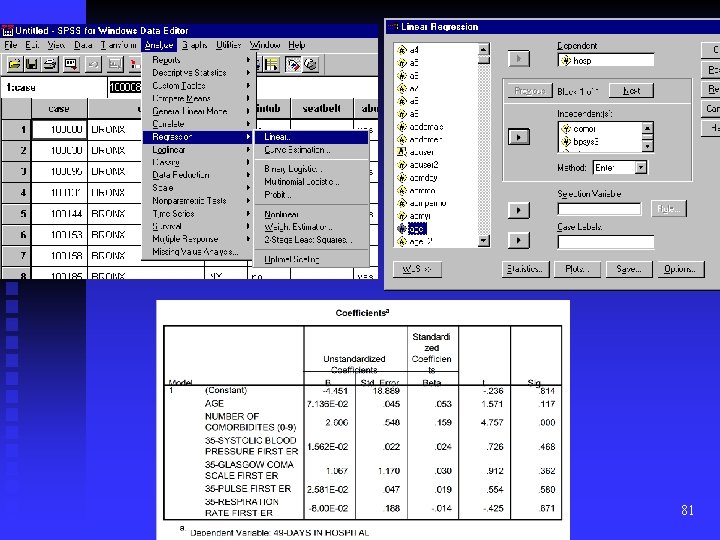This screenshot has height=540, width=720.
Task: Click the icon of the highlighted age variable
Action: pos(402,228)
